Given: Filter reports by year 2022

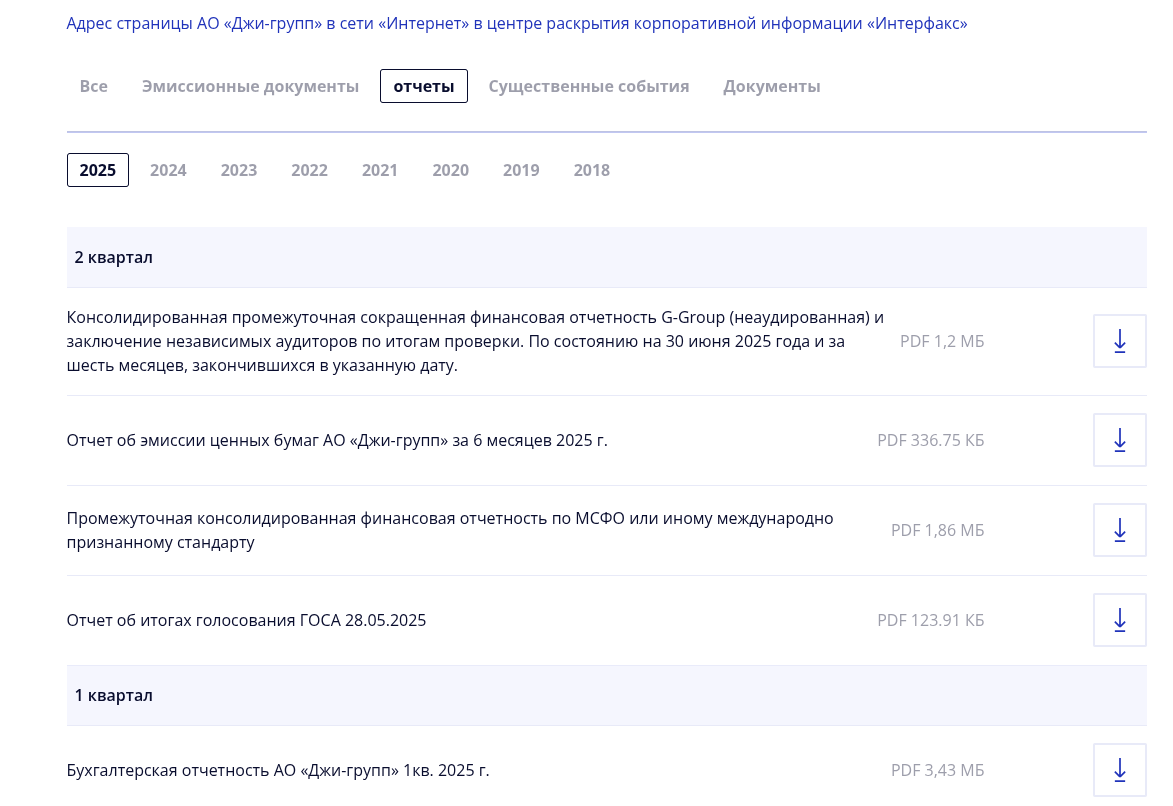Looking at the screenshot, I should tap(309, 170).
